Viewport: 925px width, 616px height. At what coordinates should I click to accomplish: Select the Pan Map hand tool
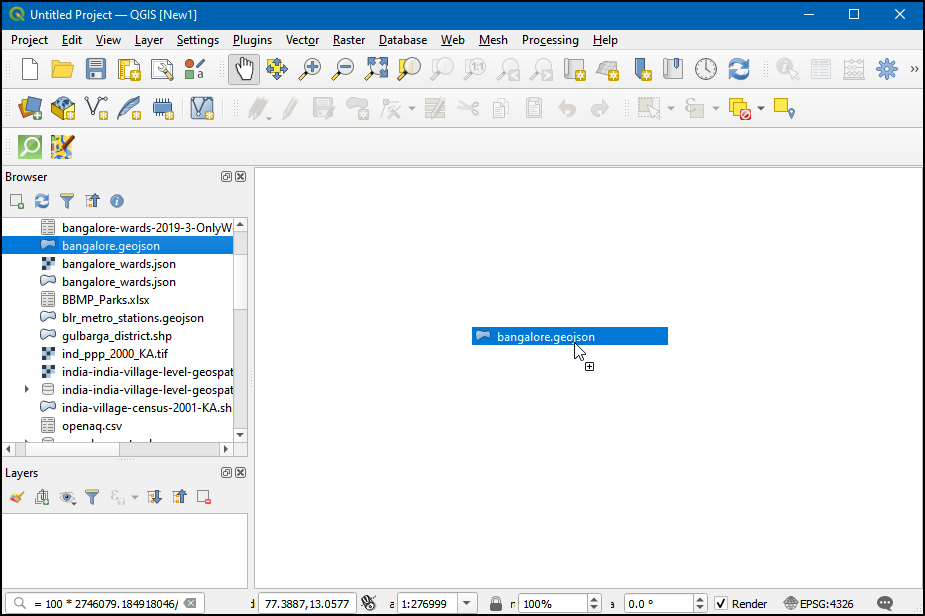[x=244, y=69]
